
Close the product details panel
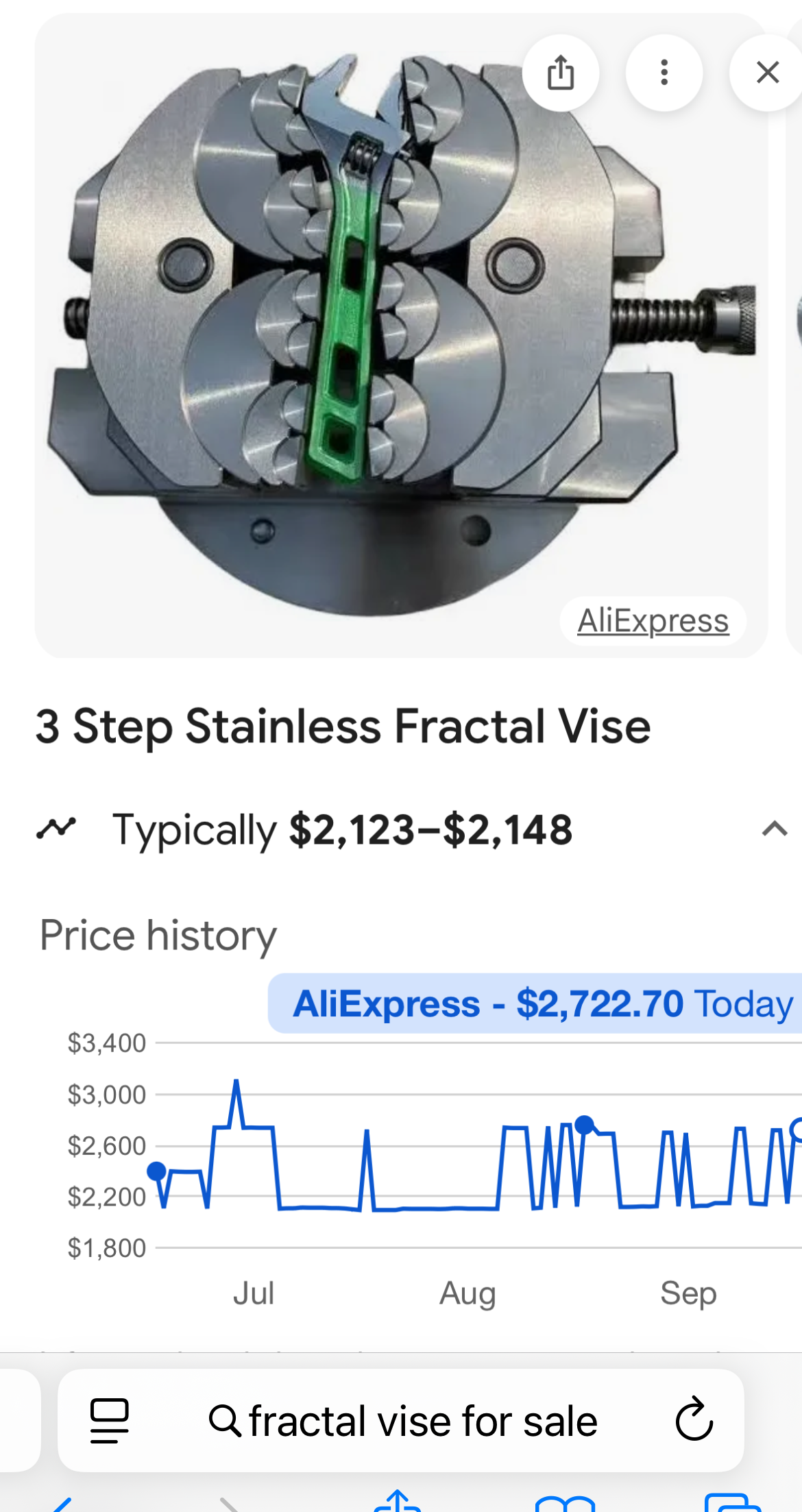pyautogui.click(x=767, y=73)
